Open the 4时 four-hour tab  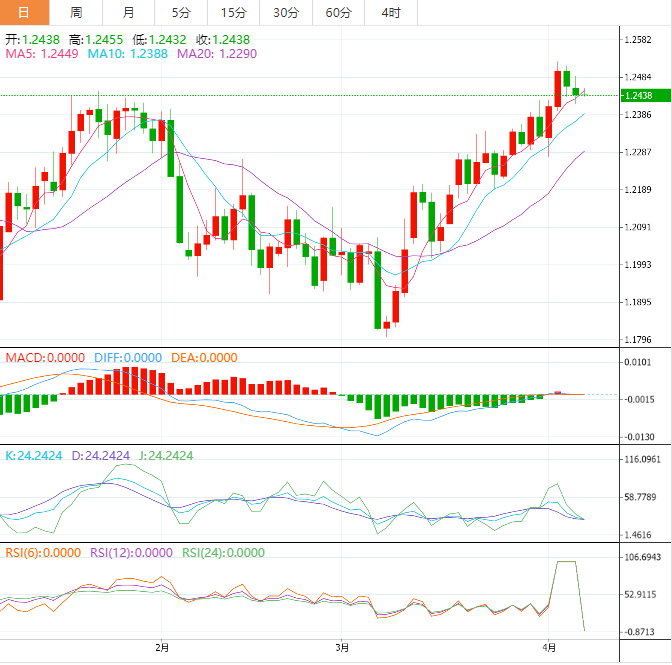click(390, 12)
